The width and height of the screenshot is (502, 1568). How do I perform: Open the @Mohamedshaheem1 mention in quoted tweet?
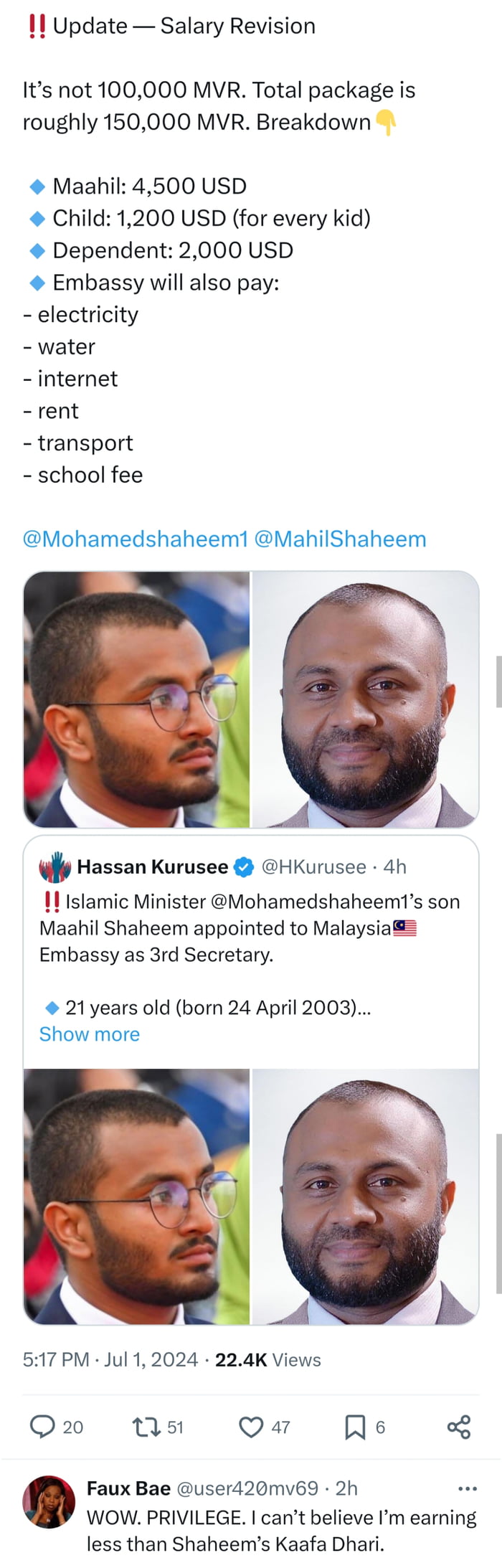pyautogui.click(x=325, y=901)
